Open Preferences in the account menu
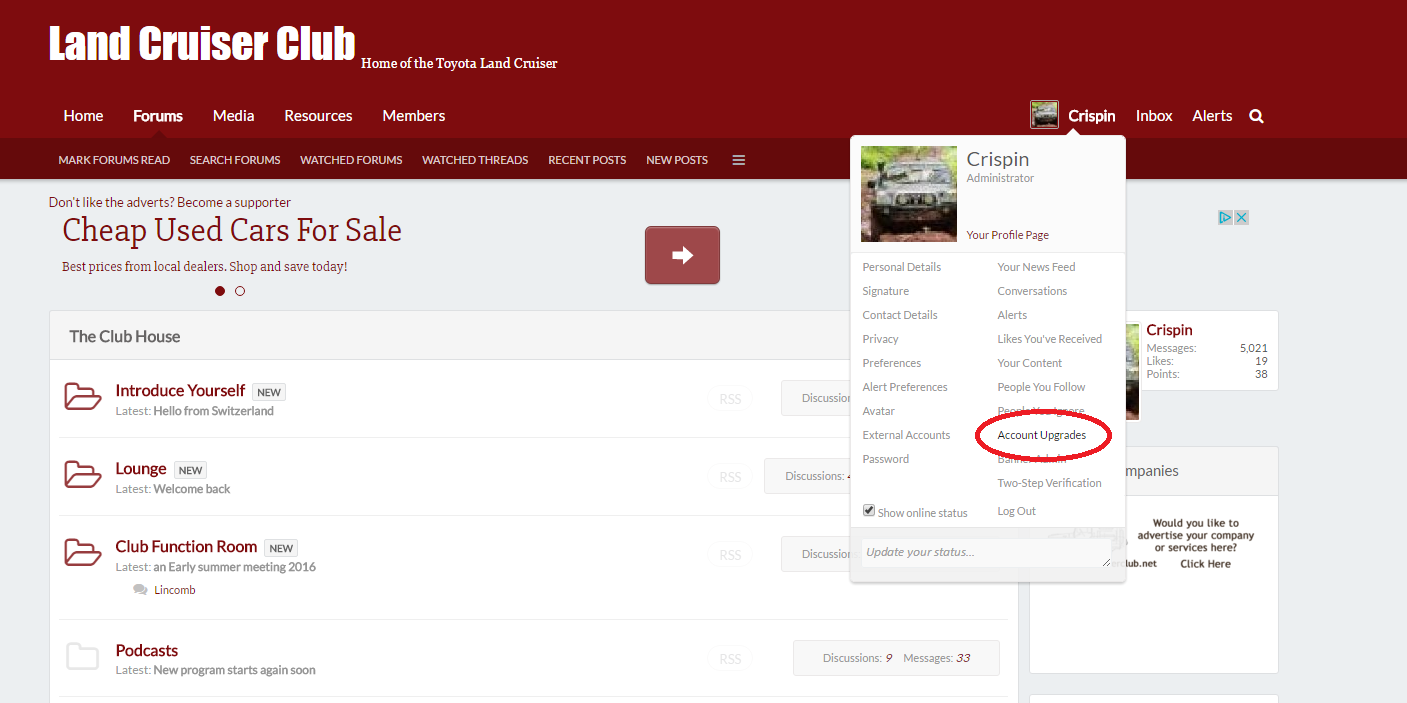This screenshot has height=703, width=1407. [x=892, y=363]
